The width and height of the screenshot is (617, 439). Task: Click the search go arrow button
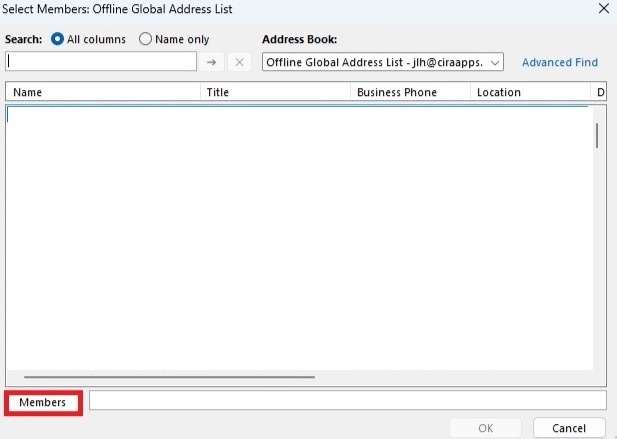(x=212, y=62)
